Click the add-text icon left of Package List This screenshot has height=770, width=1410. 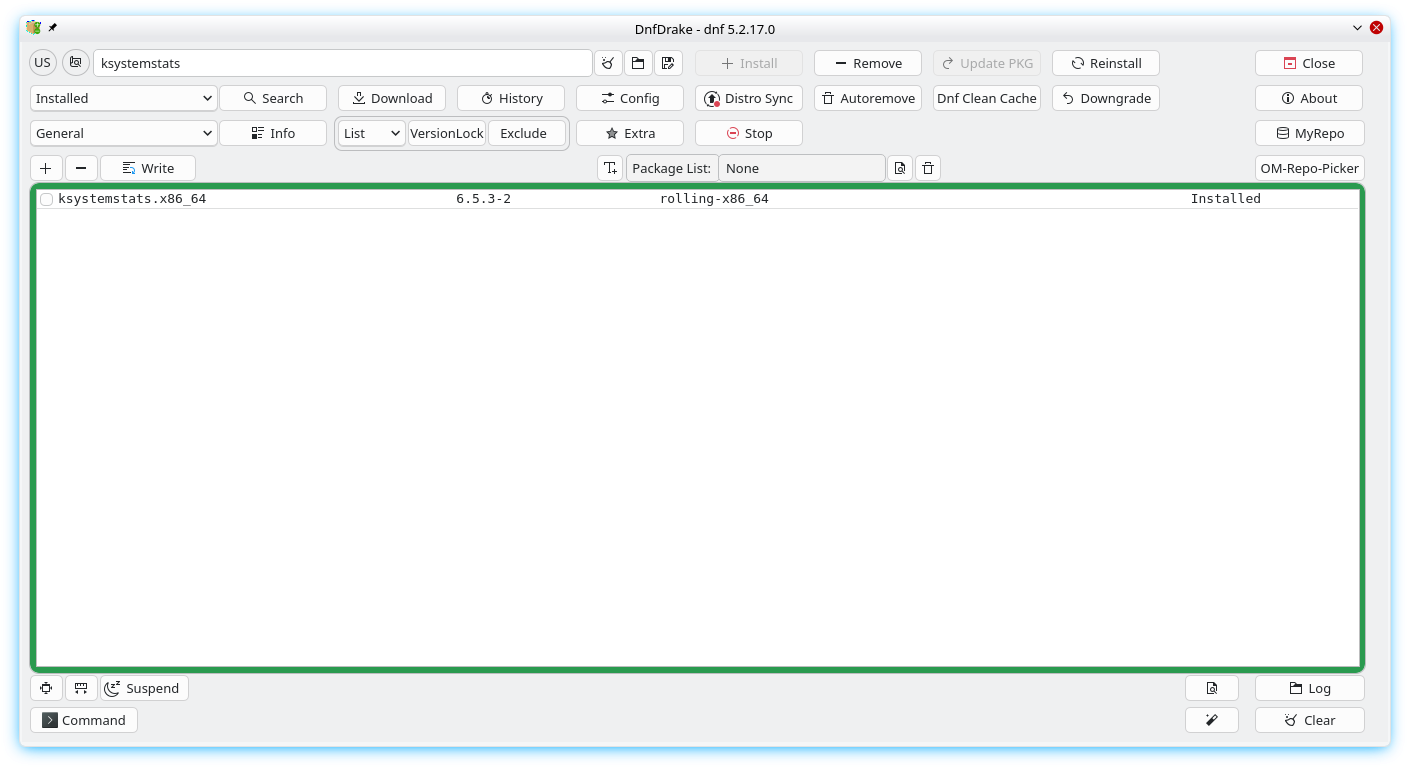click(x=610, y=168)
